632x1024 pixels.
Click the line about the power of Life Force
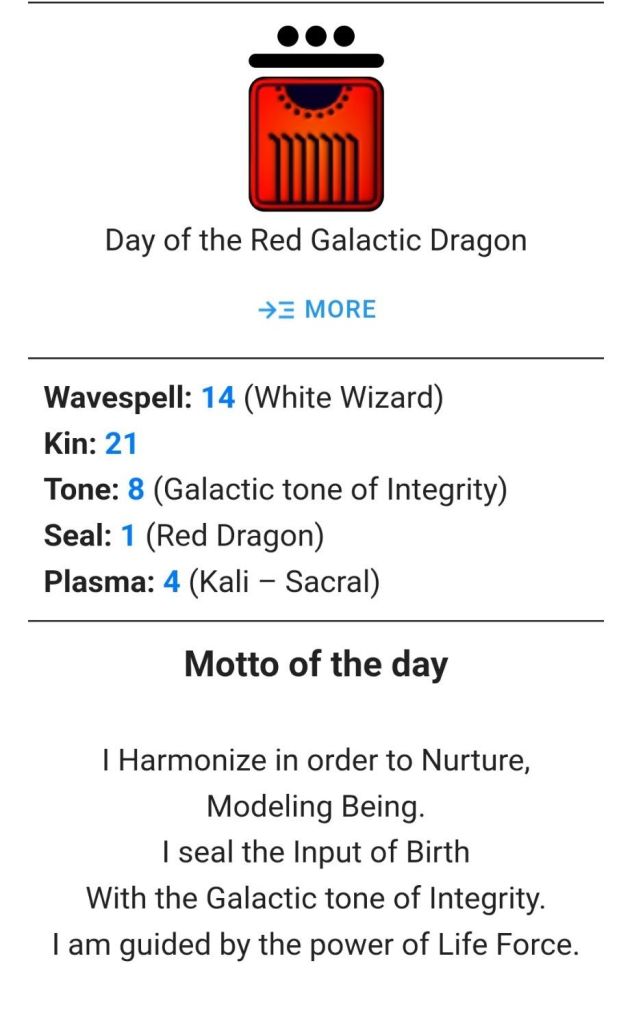(316, 944)
